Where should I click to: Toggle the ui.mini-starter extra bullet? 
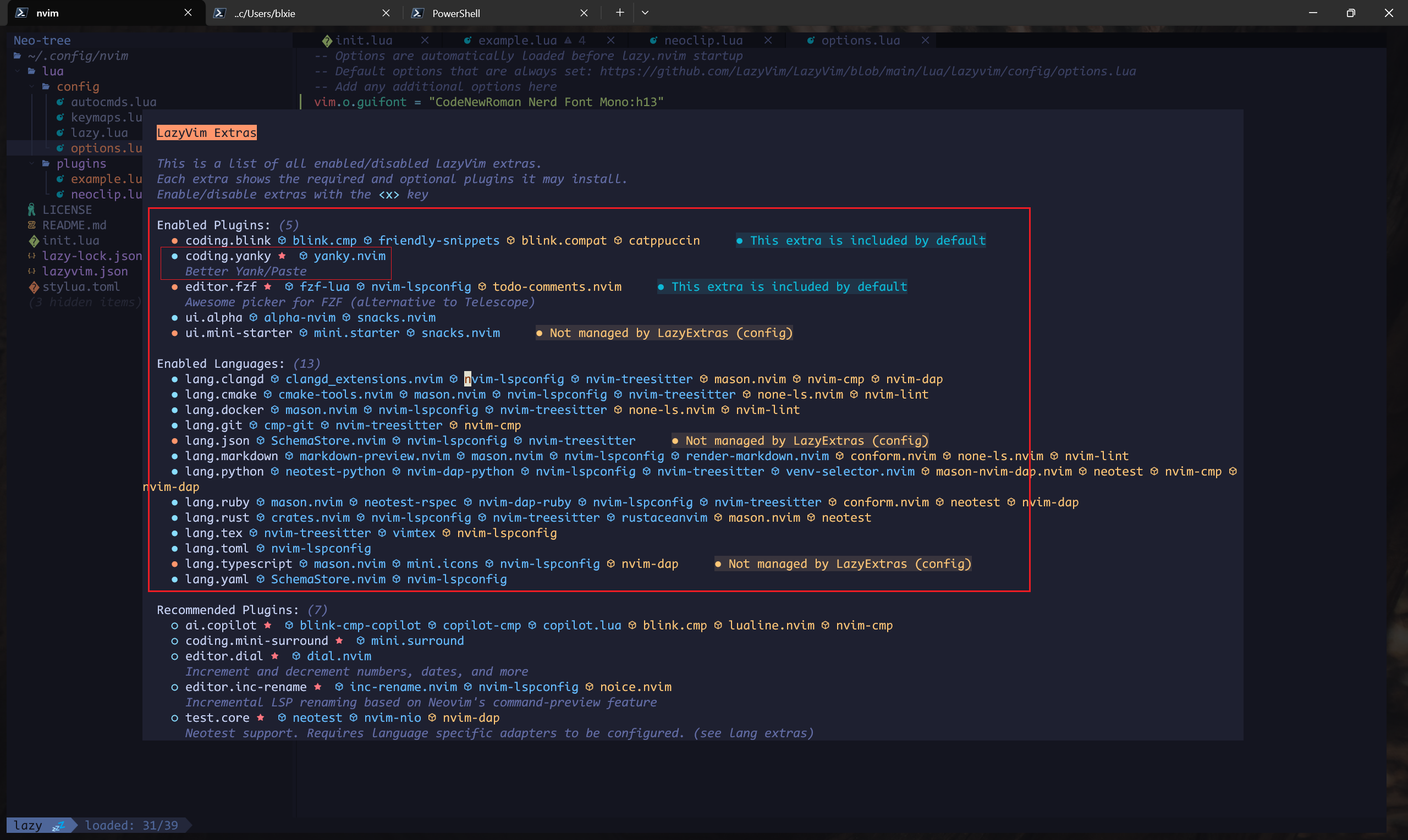pos(174,333)
